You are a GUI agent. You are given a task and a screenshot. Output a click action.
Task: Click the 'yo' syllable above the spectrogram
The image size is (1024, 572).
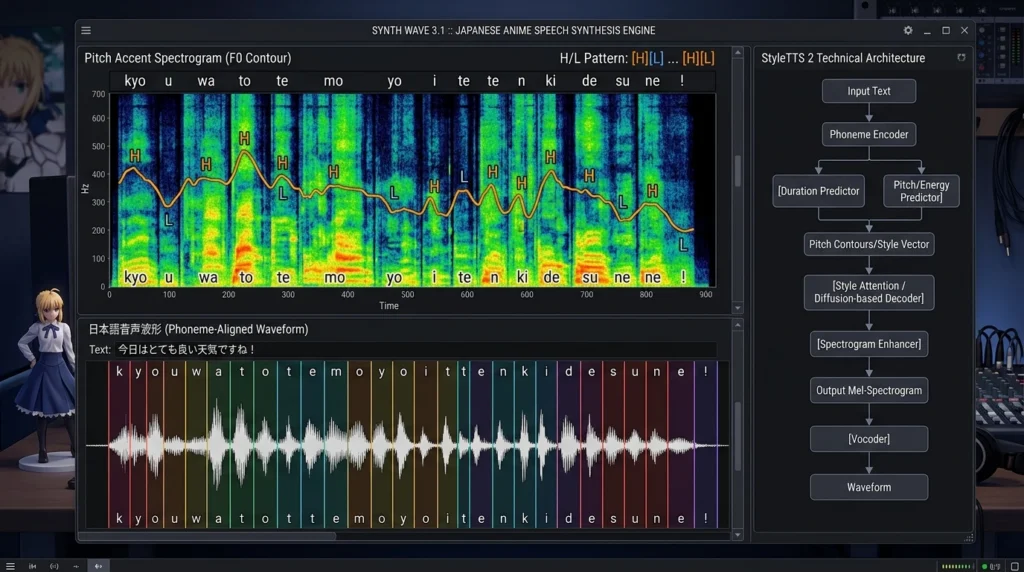tap(394, 81)
